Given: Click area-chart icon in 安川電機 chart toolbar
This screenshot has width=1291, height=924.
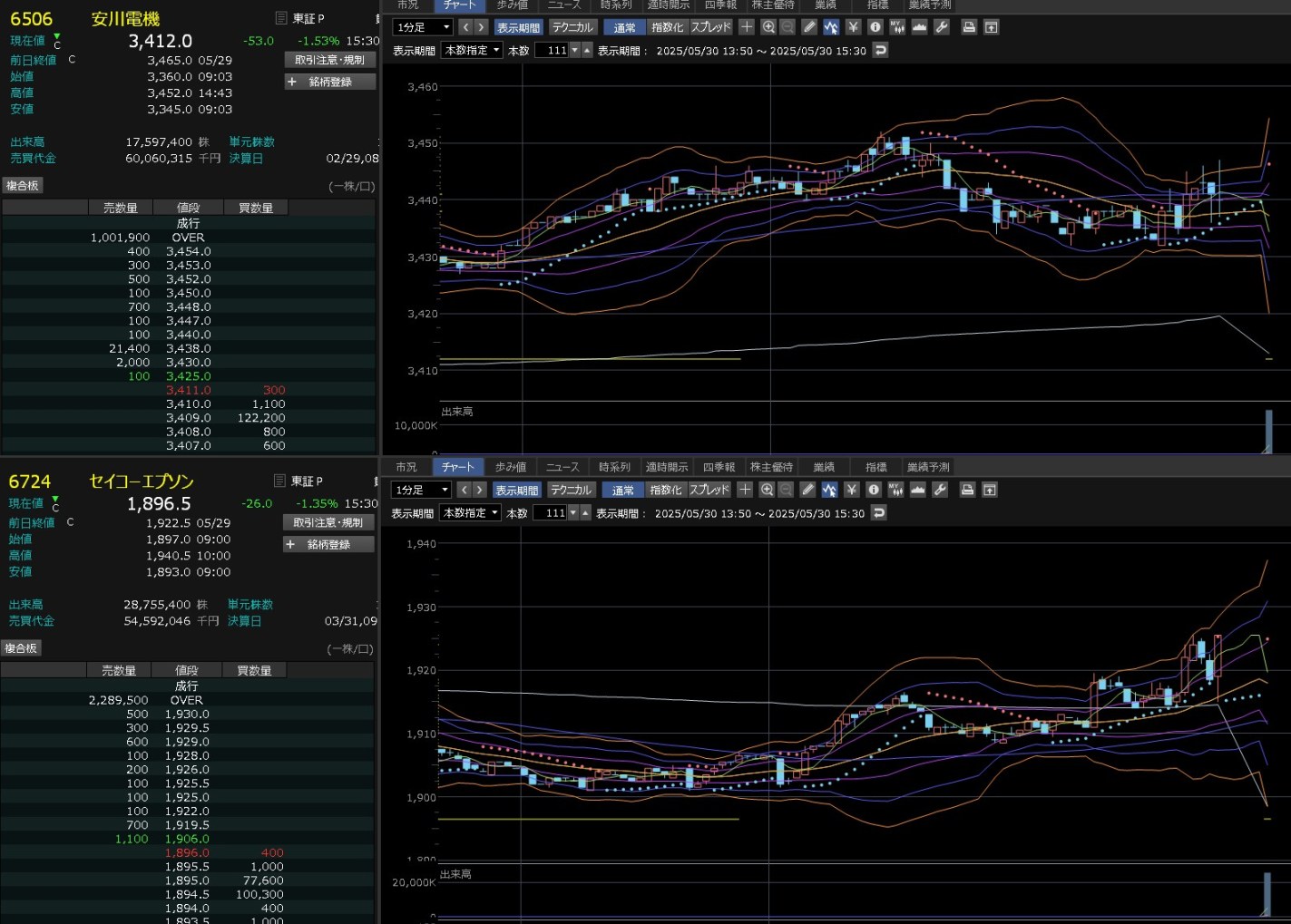Looking at the screenshot, I should pyautogui.click(x=919, y=27).
